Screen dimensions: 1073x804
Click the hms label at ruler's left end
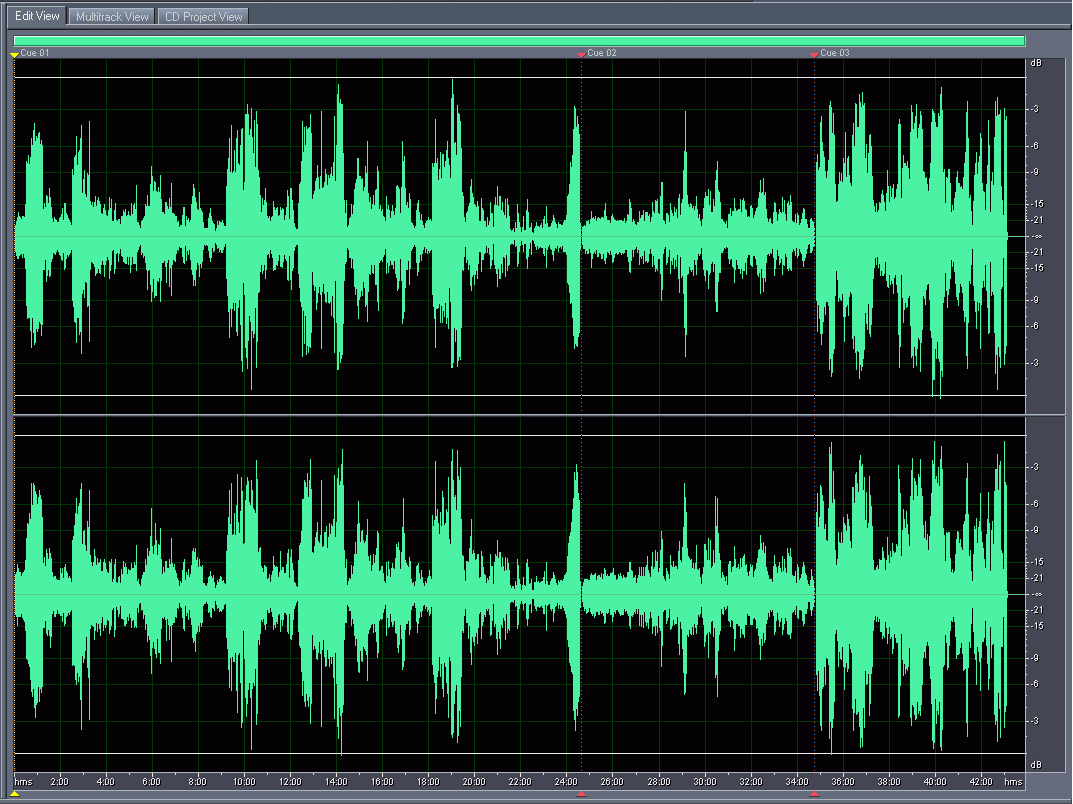point(23,781)
